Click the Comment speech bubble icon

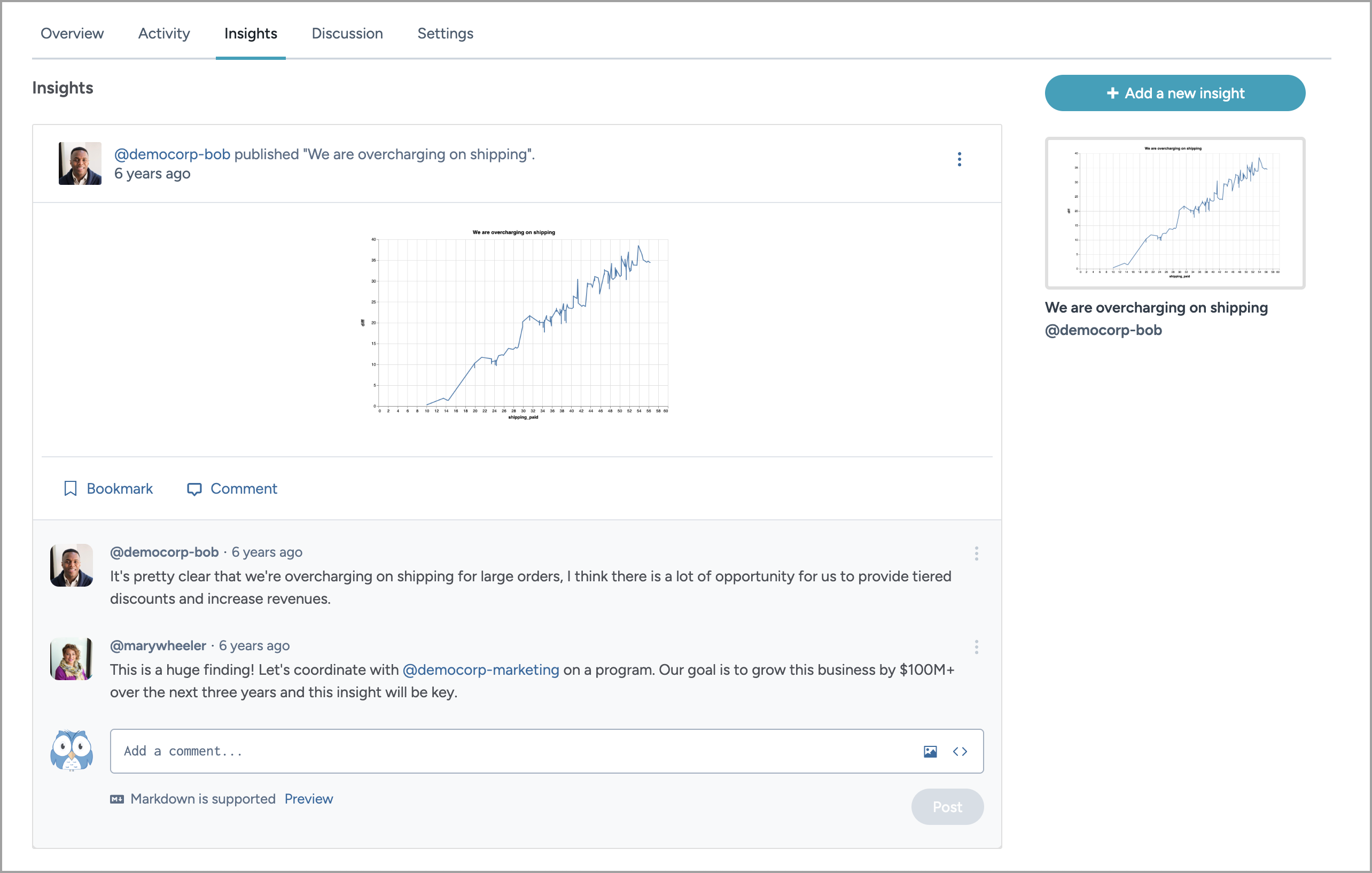(x=194, y=489)
